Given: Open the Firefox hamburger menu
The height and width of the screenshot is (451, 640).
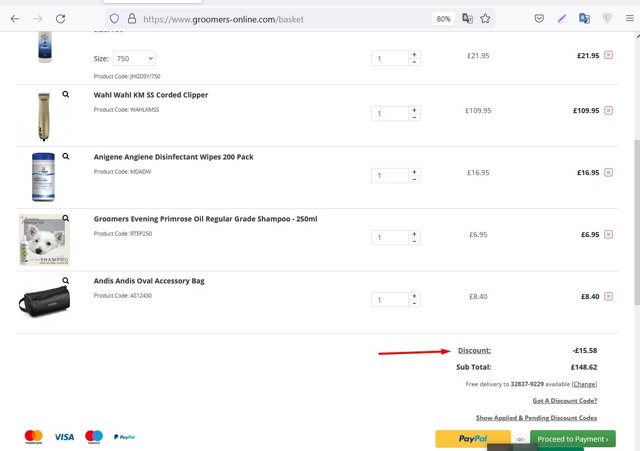Looking at the screenshot, I should pyautogui.click(x=630, y=18).
